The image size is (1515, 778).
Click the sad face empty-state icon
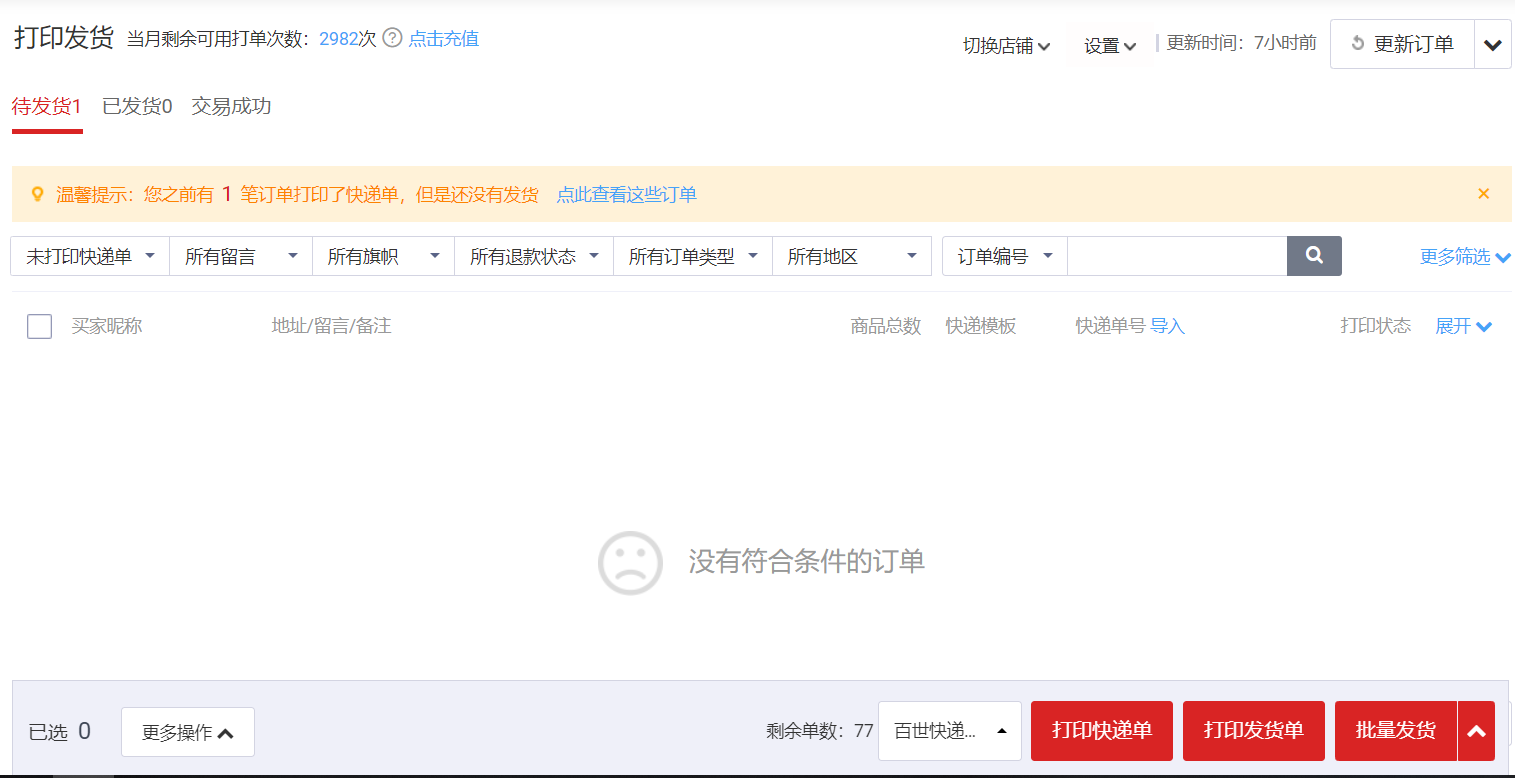pos(630,562)
